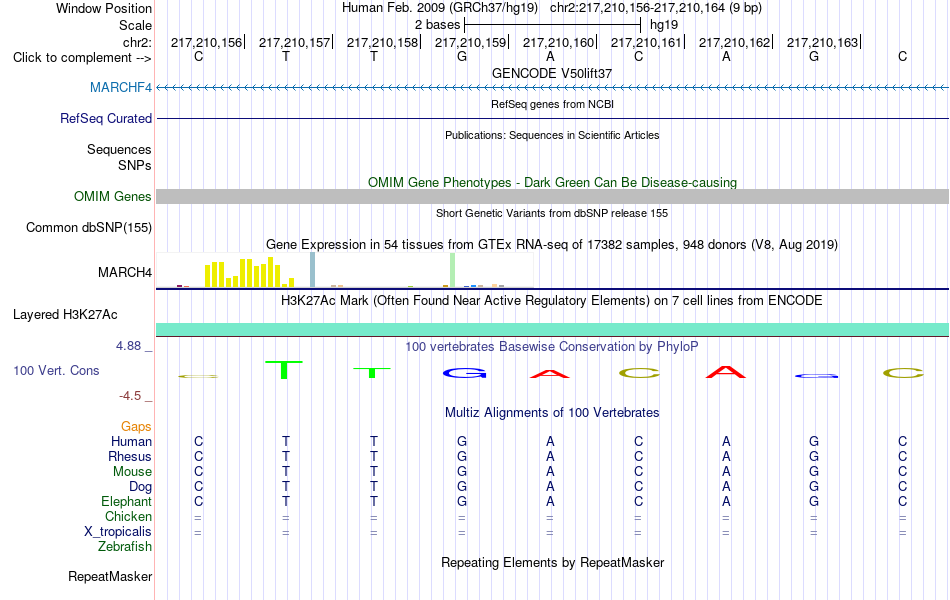Click the gray OMIM Genes bar

pos(552,196)
